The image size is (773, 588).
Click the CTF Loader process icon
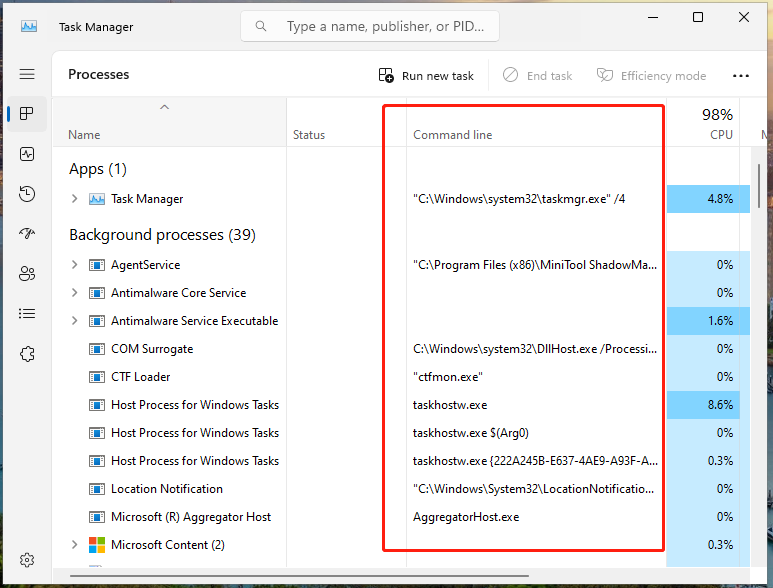97,377
